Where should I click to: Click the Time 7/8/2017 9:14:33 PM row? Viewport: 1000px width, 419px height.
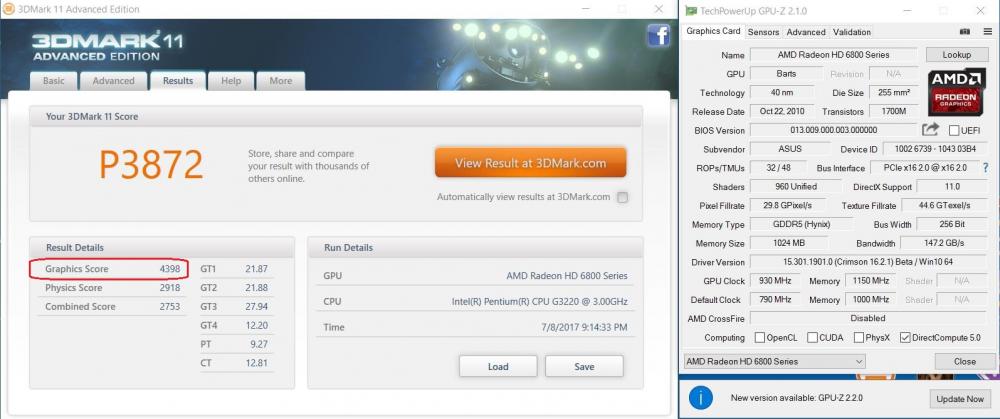point(475,327)
